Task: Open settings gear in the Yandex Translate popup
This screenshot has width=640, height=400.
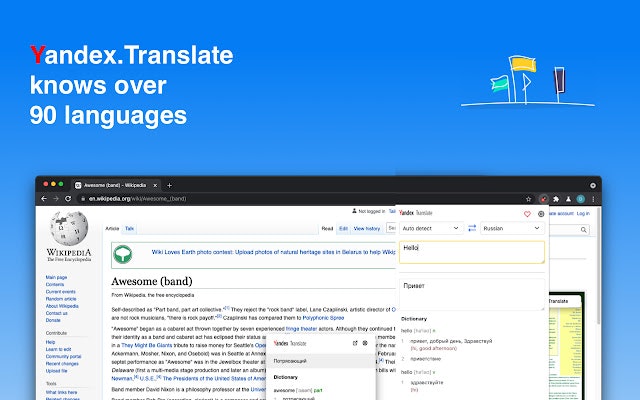Action: (541, 214)
